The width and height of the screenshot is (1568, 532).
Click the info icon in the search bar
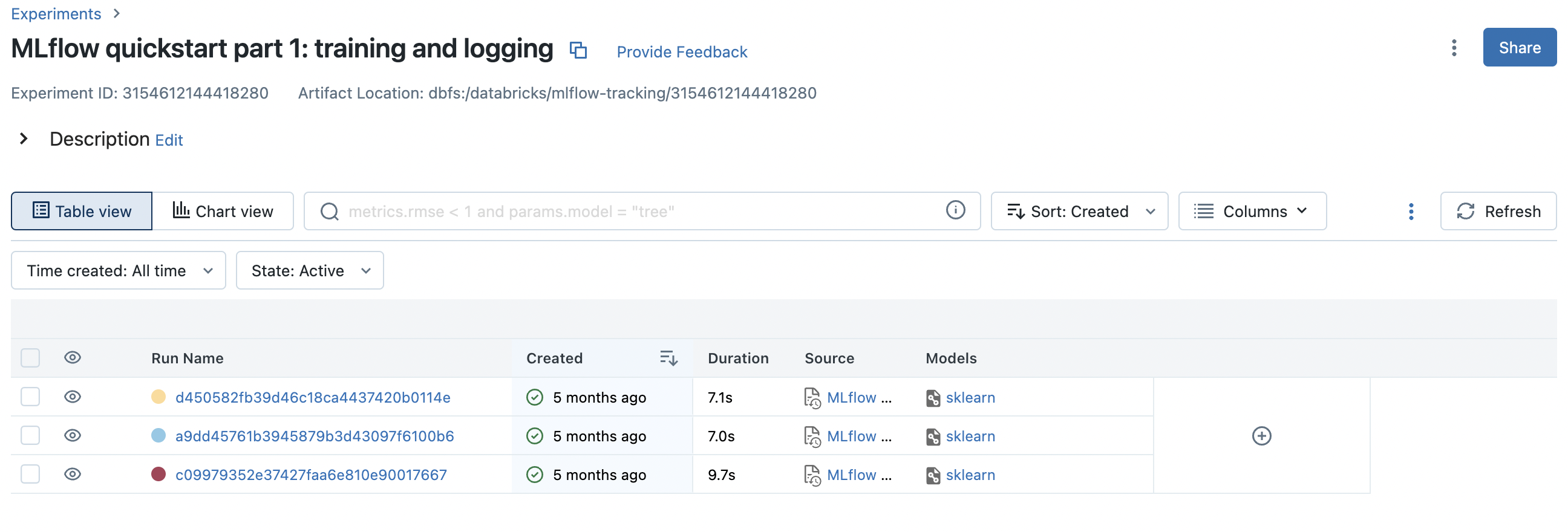(955, 210)
